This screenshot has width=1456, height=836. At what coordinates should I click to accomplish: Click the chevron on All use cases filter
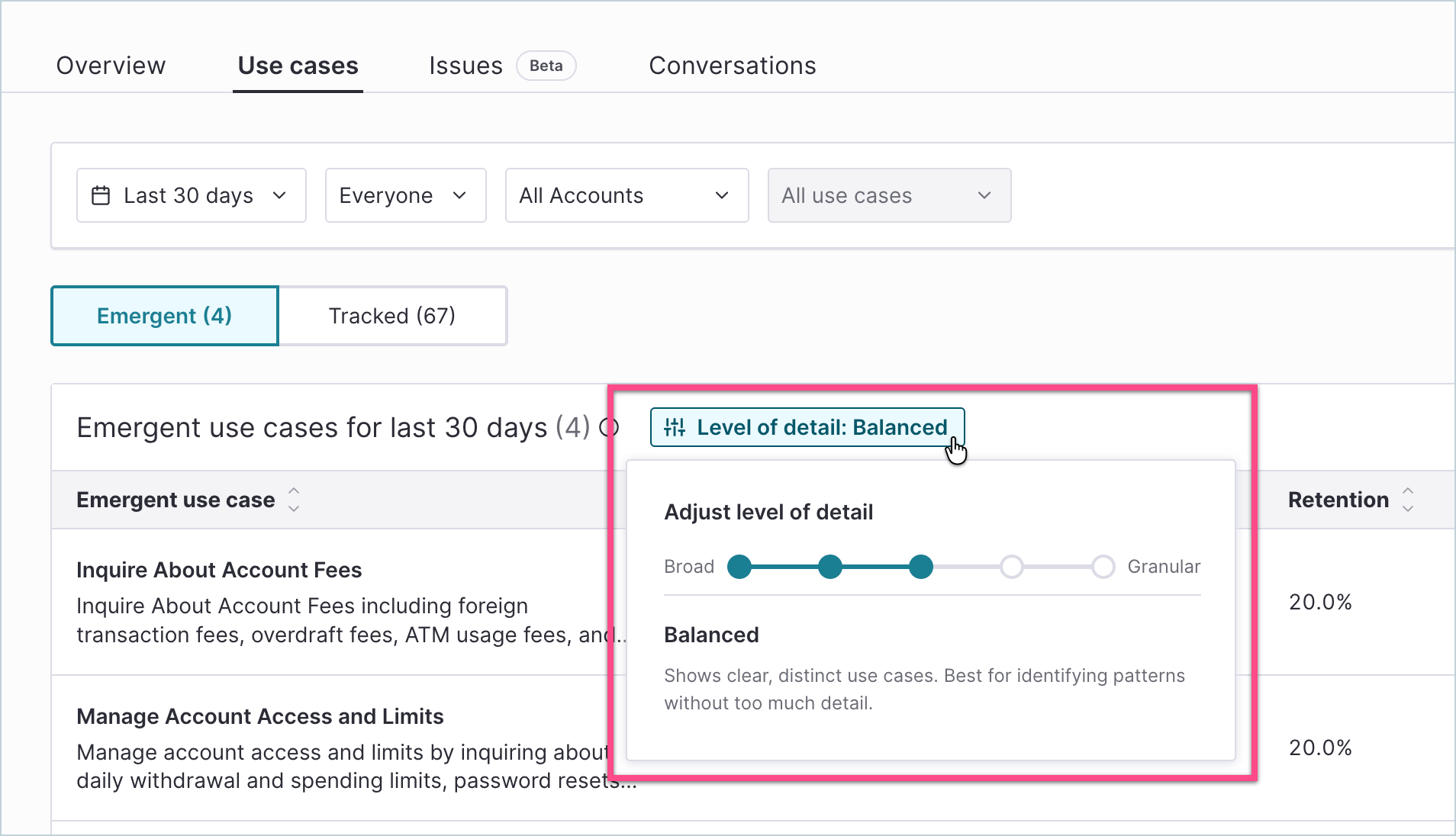coord(984,195)
